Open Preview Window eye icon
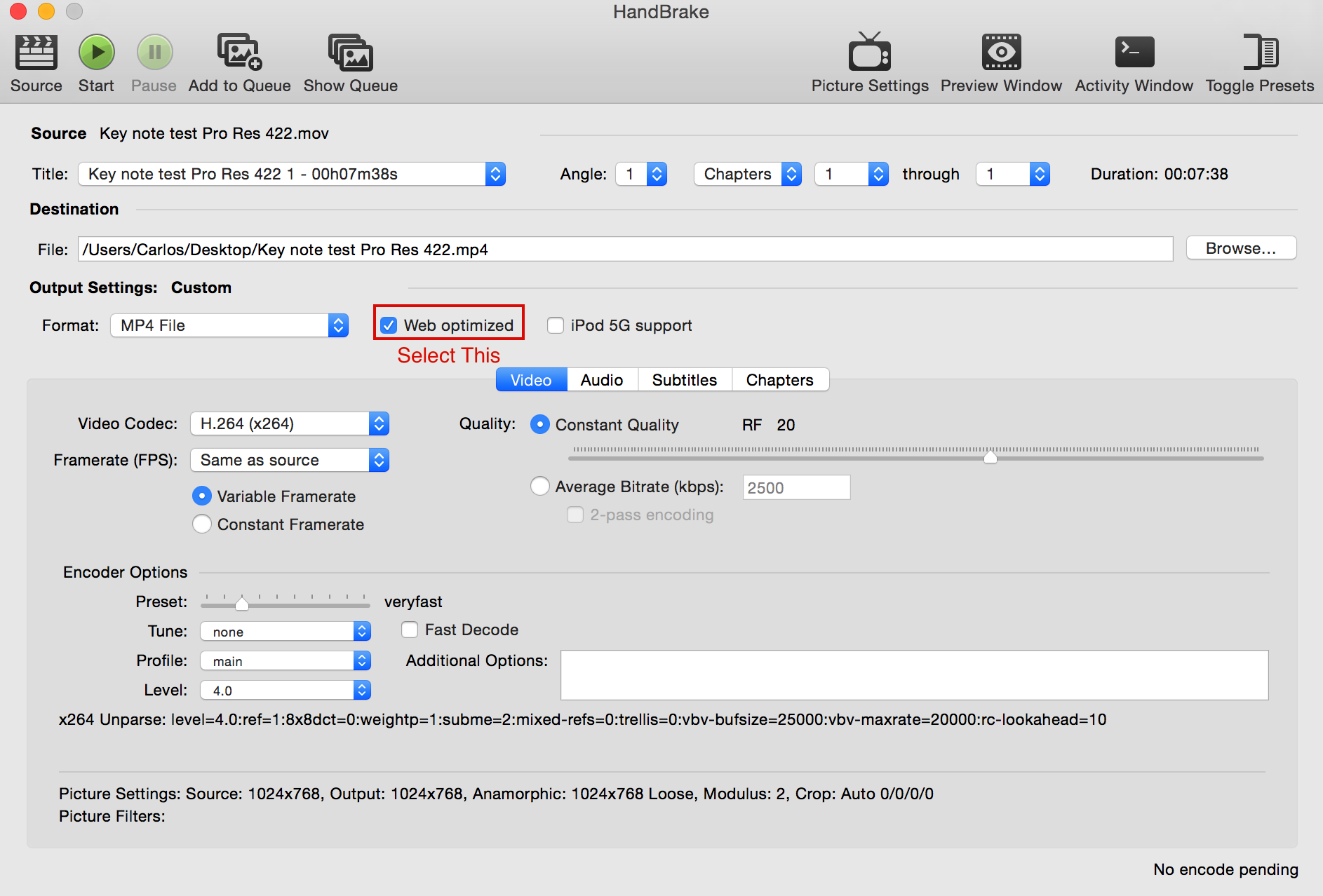The width and height of the screenshot is (1323, 896). click(1001, 52)
